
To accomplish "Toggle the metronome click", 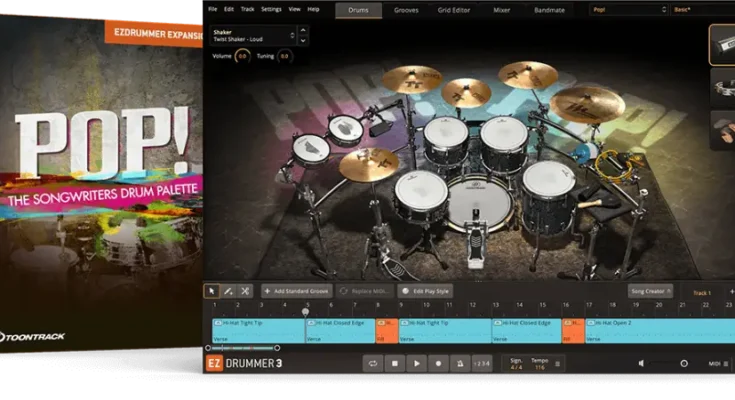I will click(460, 364).
